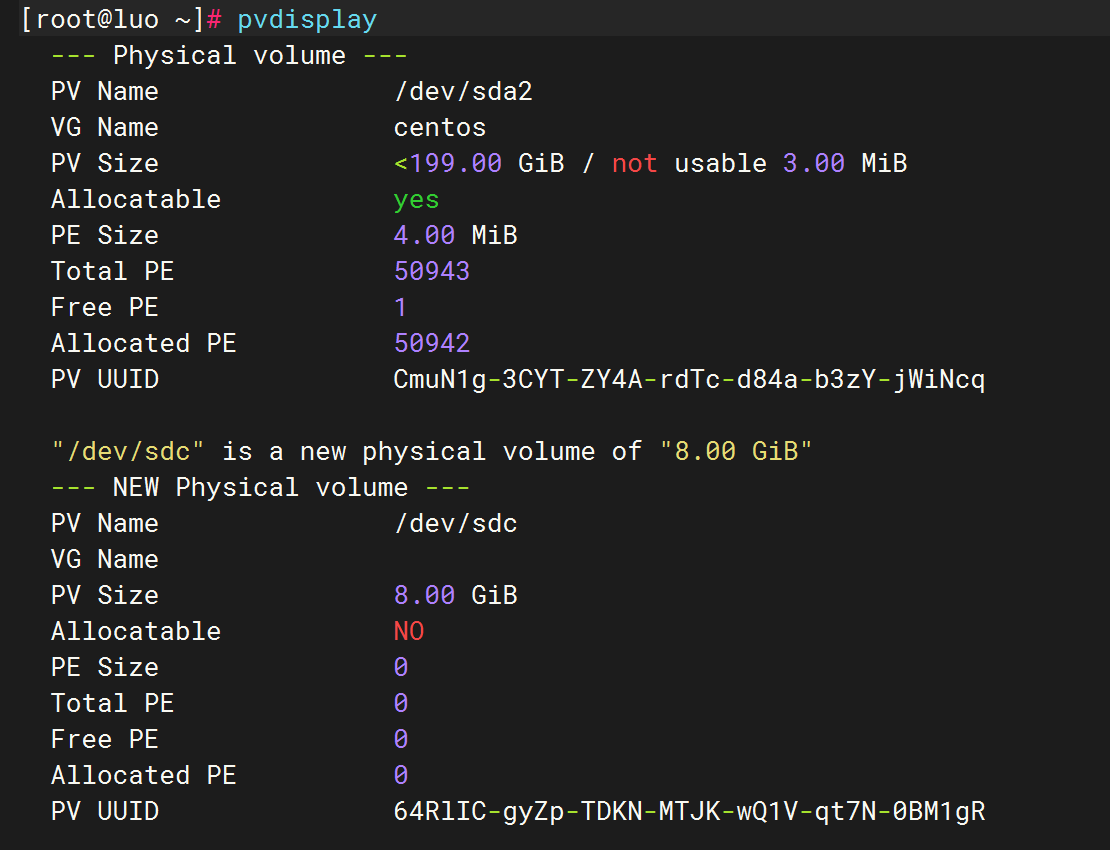Click the NO Allocatable value for /dev/sdc

408,631
